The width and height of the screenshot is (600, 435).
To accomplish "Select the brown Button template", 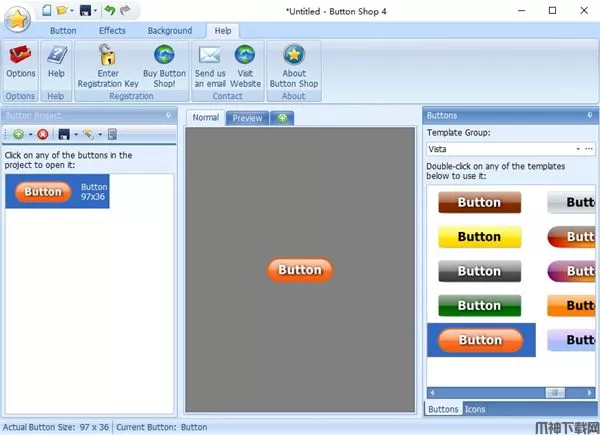I will point(479,202).
